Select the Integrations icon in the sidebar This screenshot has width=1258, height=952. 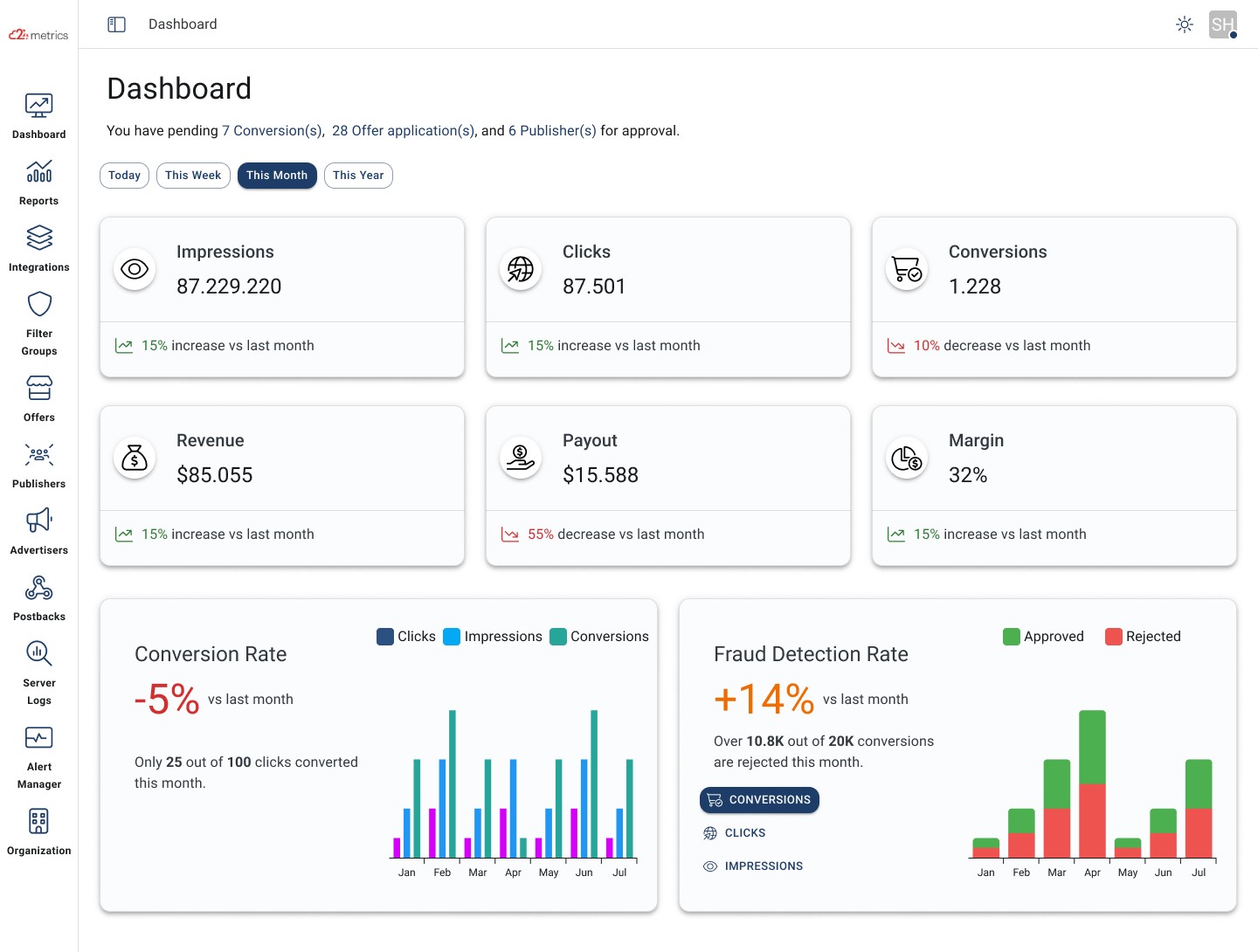coord(38,238)
